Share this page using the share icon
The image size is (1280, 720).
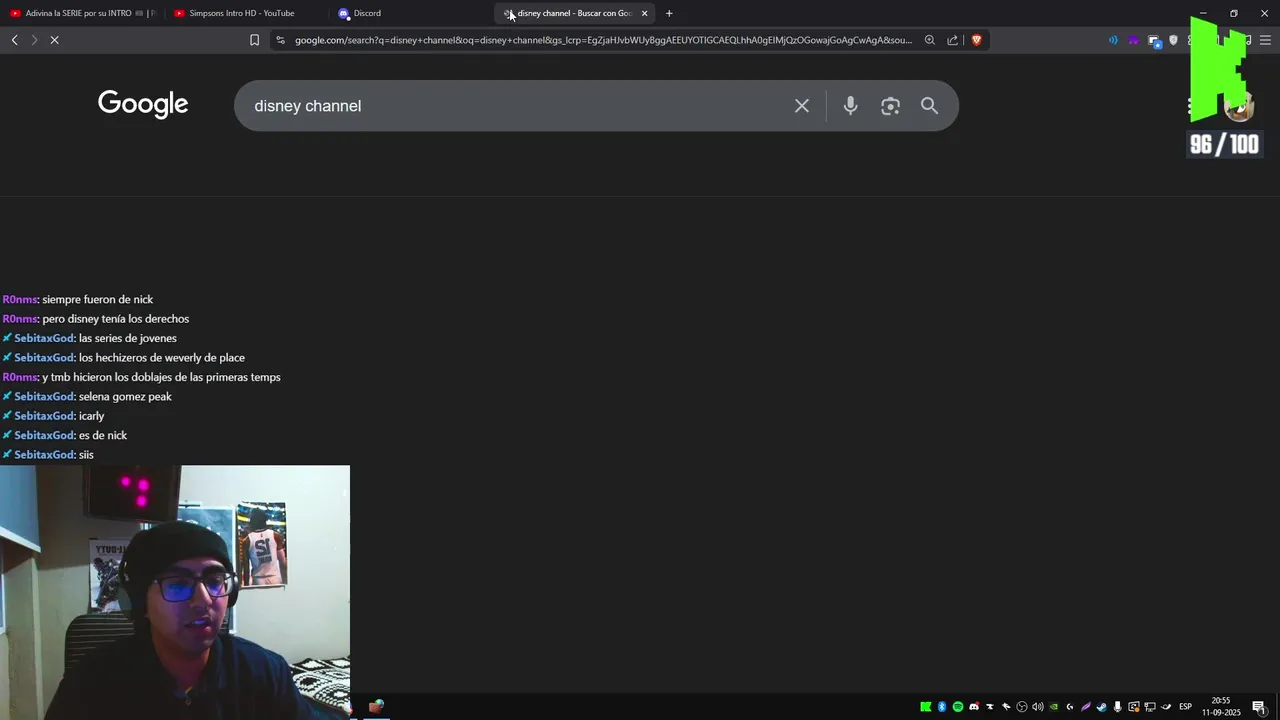953,40
